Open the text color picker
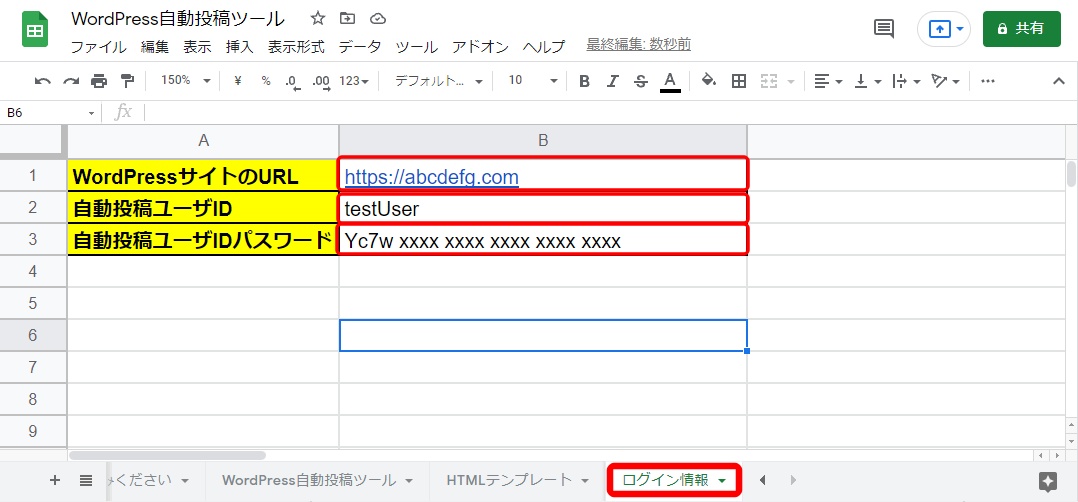Viewport: 1078px width, 502px height. point(670,81)
